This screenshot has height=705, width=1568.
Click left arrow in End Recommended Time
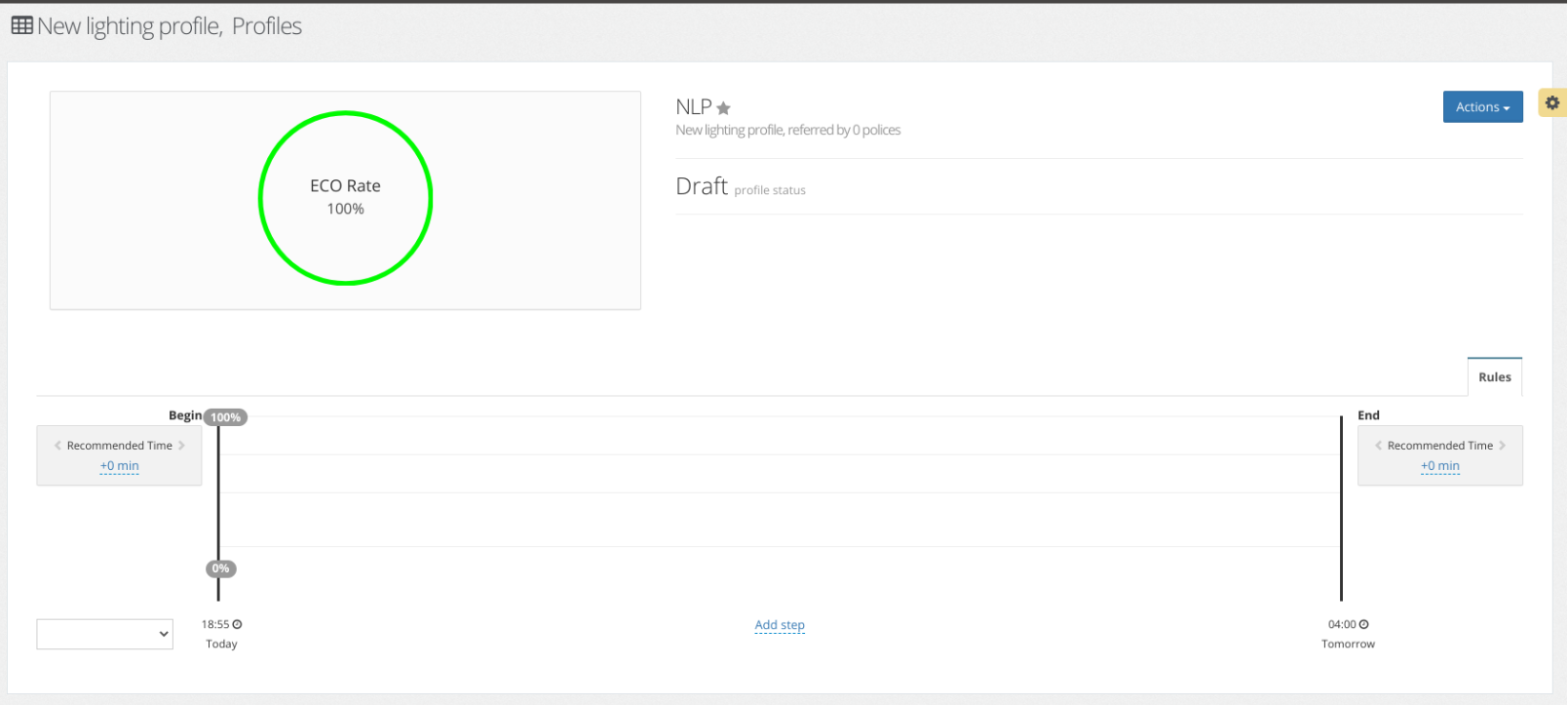(x=1378, y=446)
